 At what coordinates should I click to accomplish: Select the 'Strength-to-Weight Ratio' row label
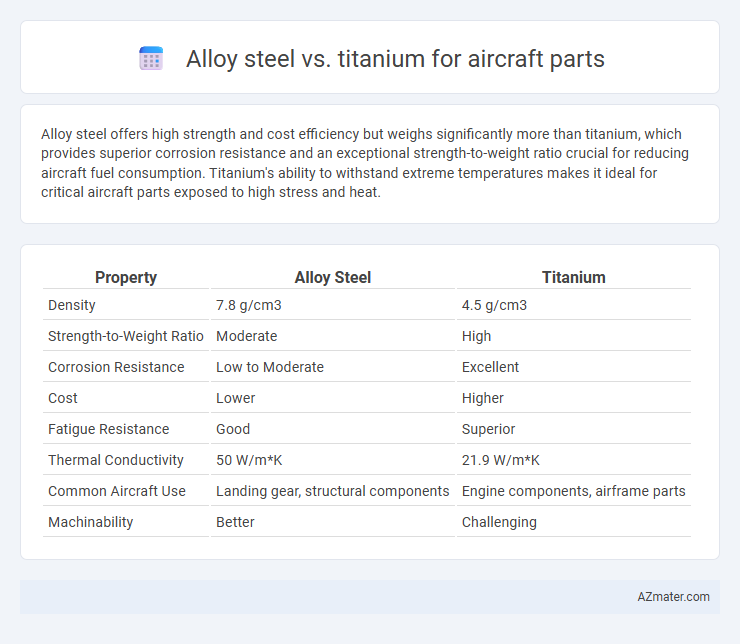coord(126,336)
